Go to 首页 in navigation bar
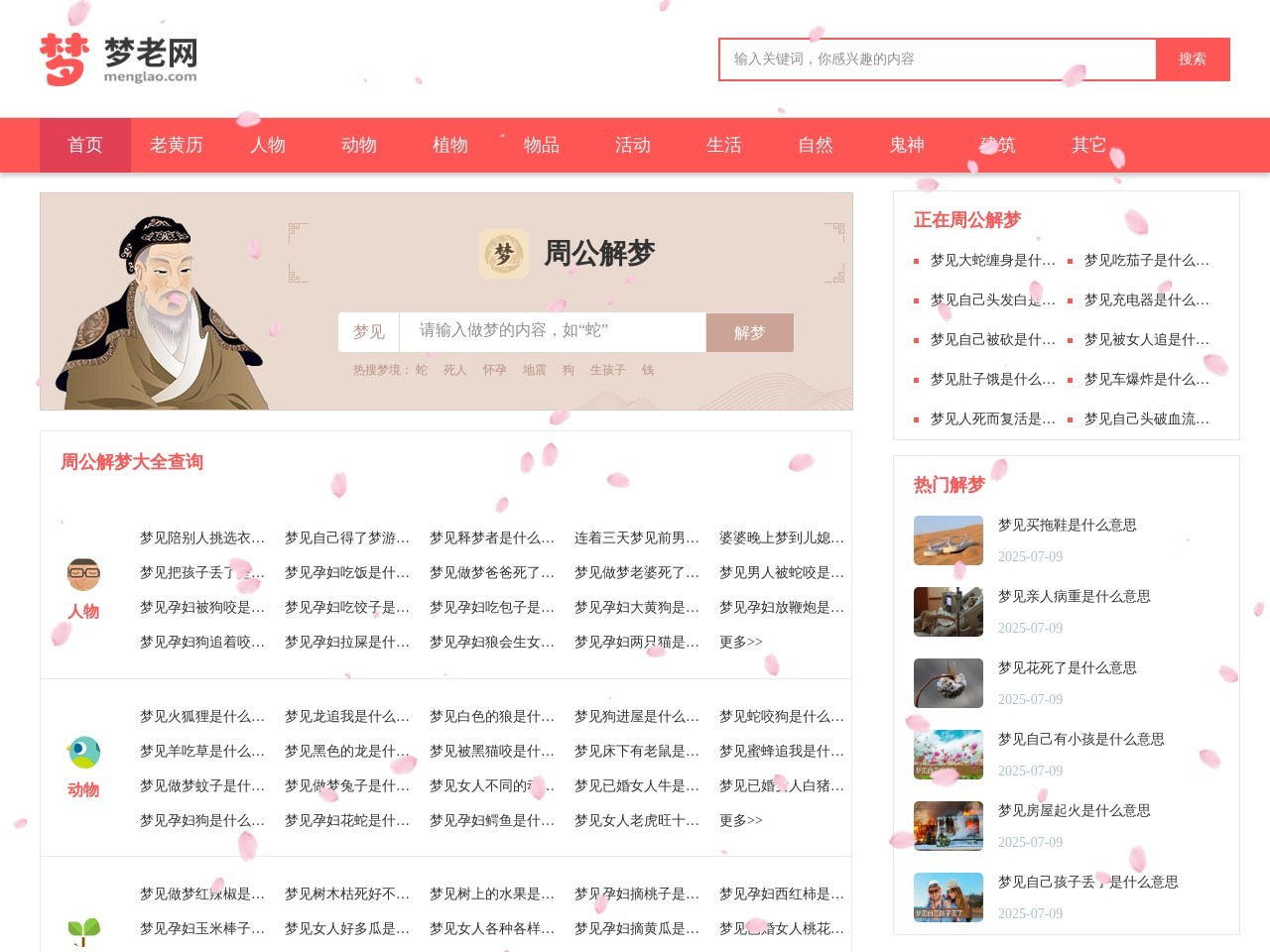The height and width of the screenshot is (952, 1270). [85, 145]
